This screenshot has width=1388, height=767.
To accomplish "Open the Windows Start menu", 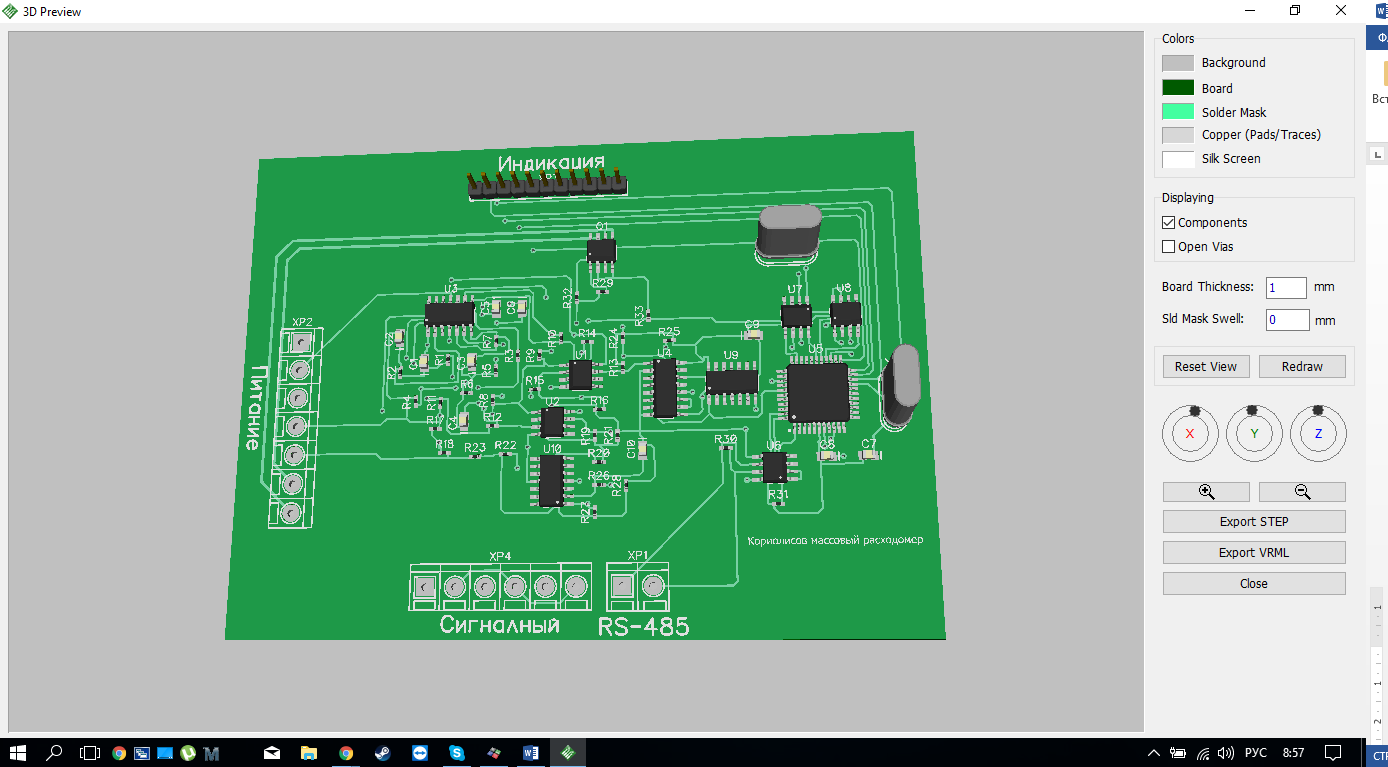I will tap(17, 752).
